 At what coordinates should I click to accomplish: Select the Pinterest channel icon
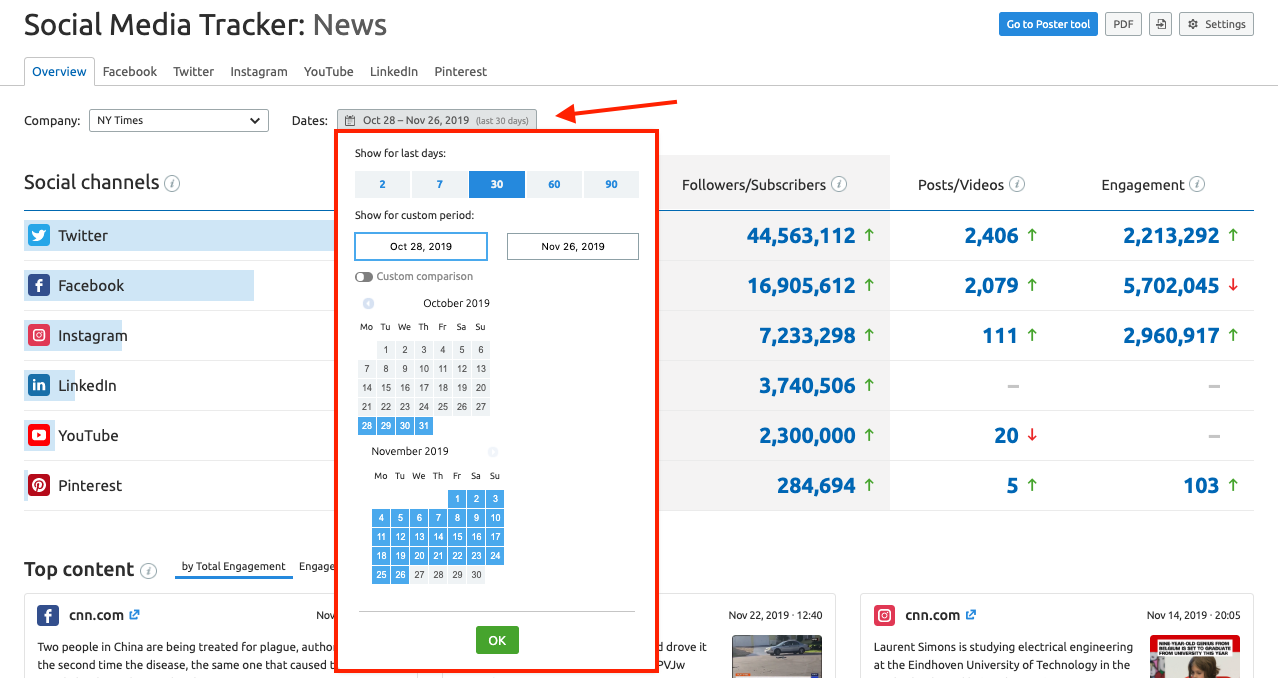pos(38,485)
